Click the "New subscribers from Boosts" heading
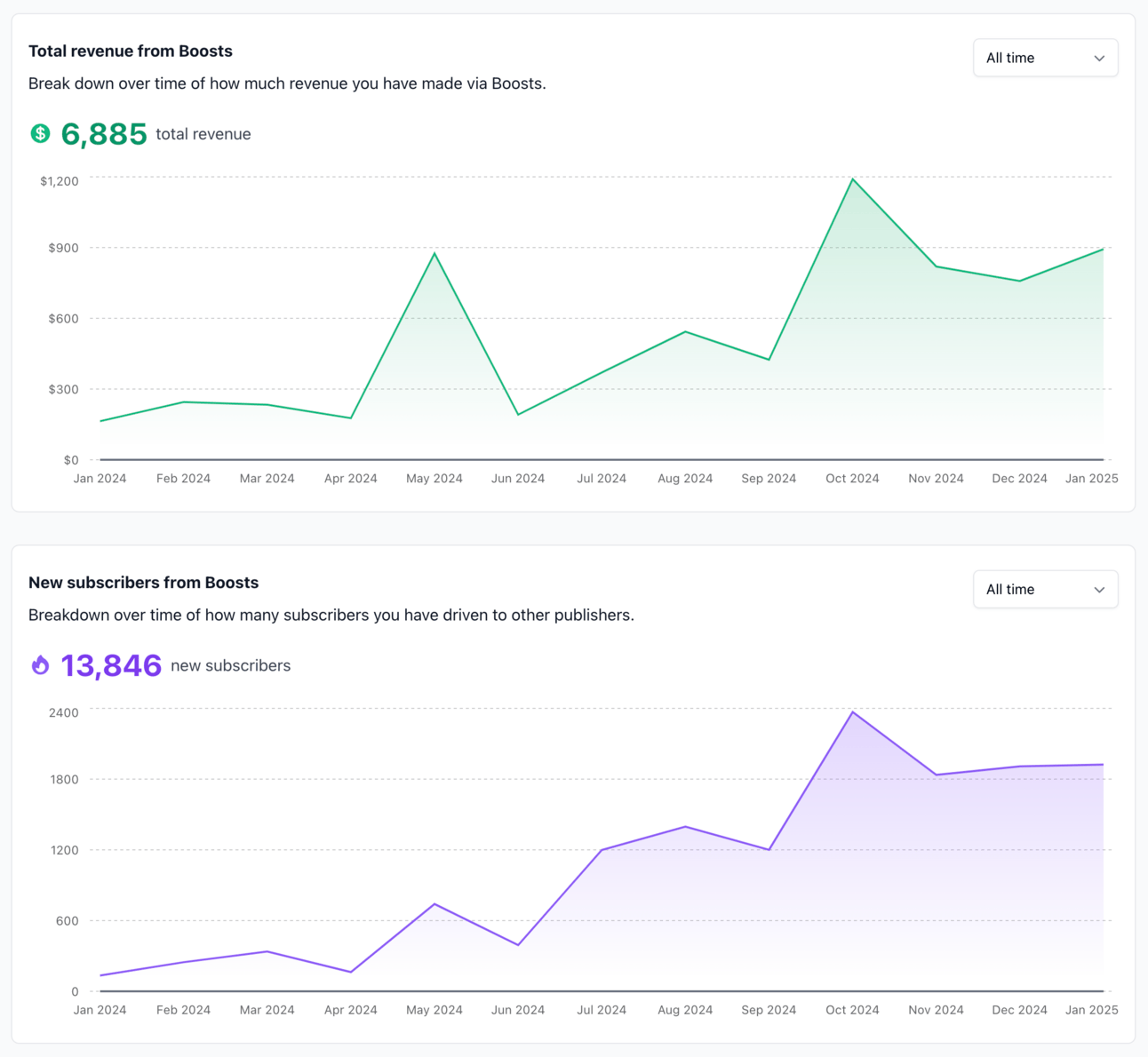The height and width of the screenshot is (1057, 1148). [x=143, y=583]
